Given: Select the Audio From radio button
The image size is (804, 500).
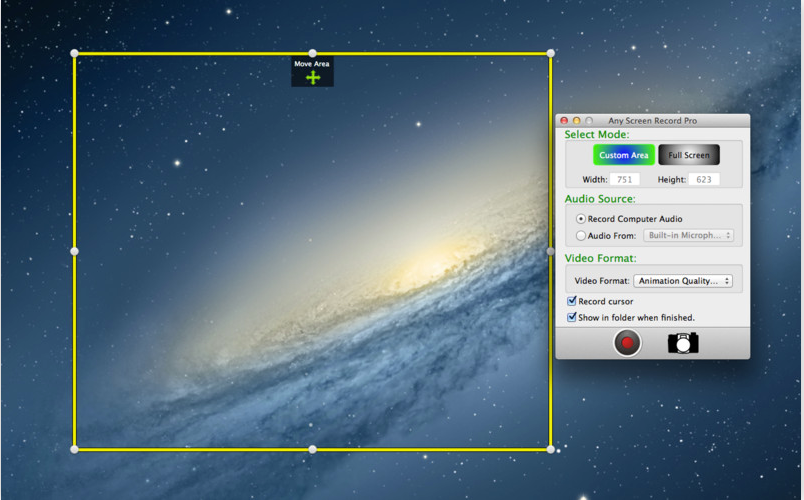Looking at the screenshot, I should tap(580, 235).
